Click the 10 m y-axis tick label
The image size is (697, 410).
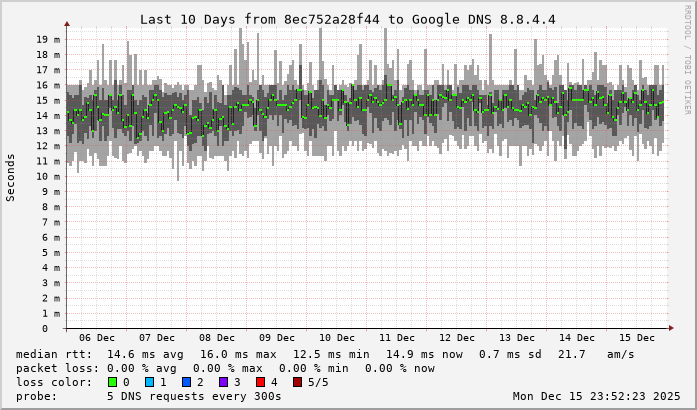(x=48, y=176)
